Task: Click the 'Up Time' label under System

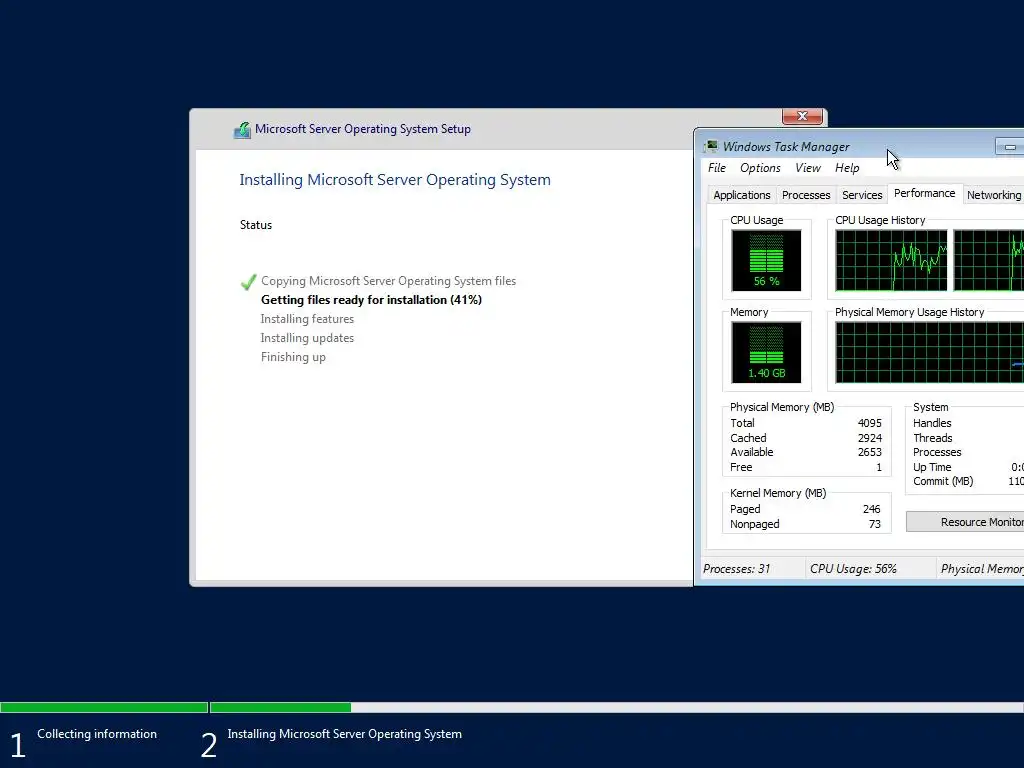Action: [932, 468]
